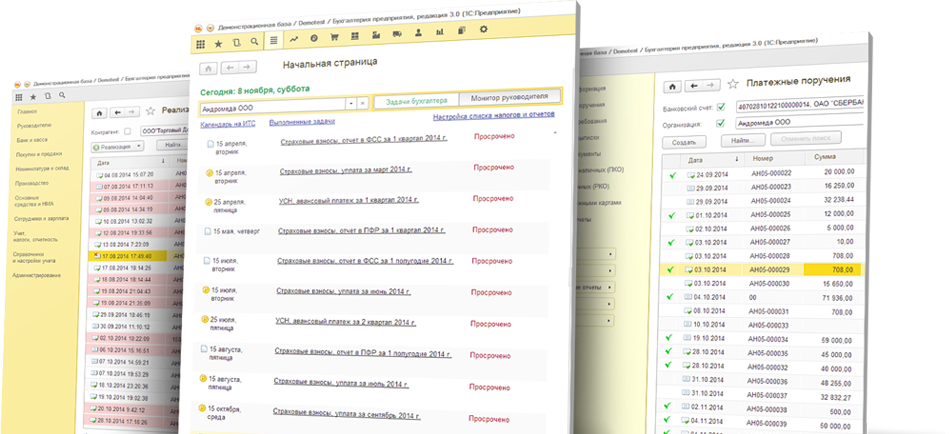
Task: Open the sections grid menu icon
Action: click(x=200, y=42)
